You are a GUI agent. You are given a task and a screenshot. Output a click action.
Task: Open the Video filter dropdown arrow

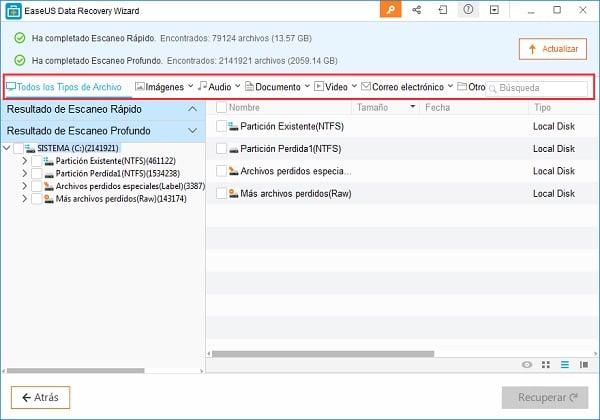click(x=354, y=86)
